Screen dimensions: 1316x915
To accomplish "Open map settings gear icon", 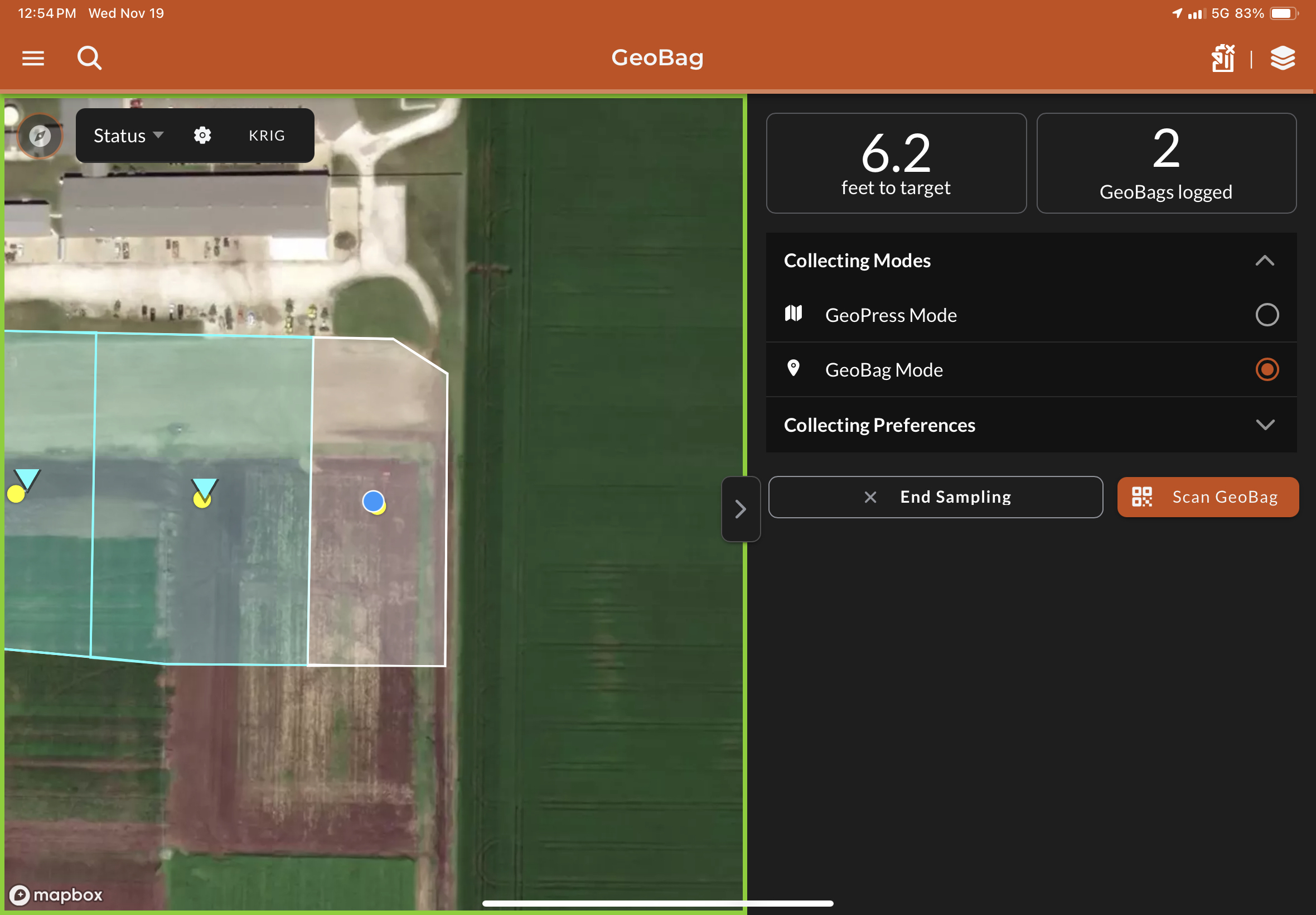I will [202, 136].
